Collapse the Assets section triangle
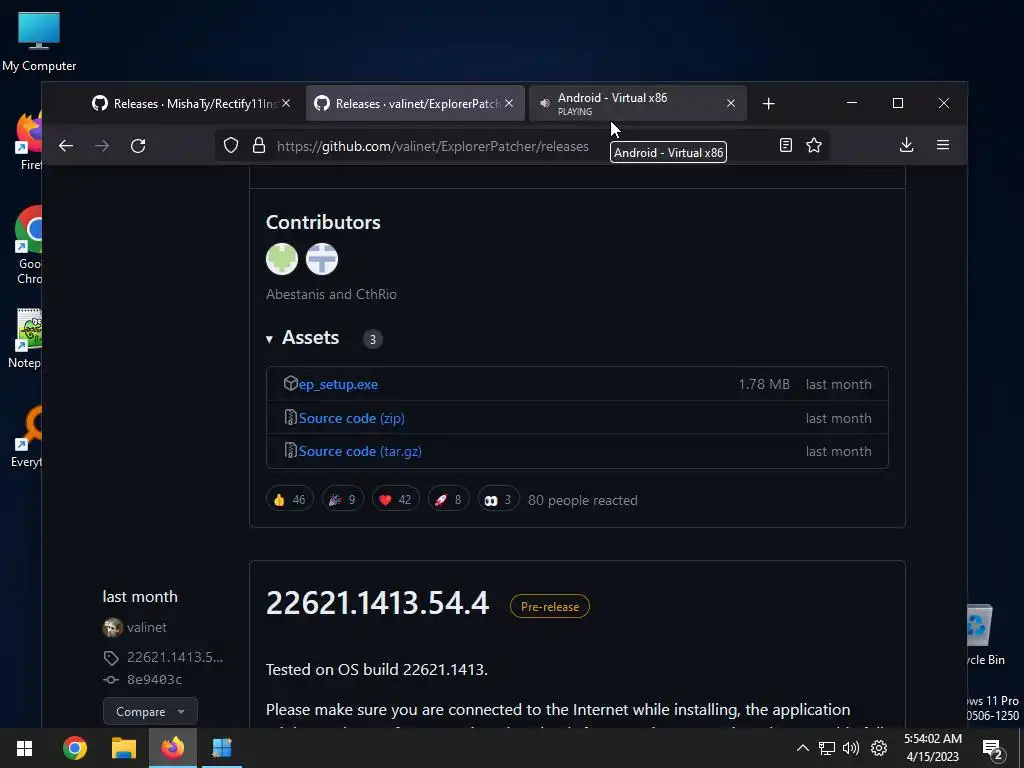Screen dimensions: 1024x768 (x=269, y=339)
